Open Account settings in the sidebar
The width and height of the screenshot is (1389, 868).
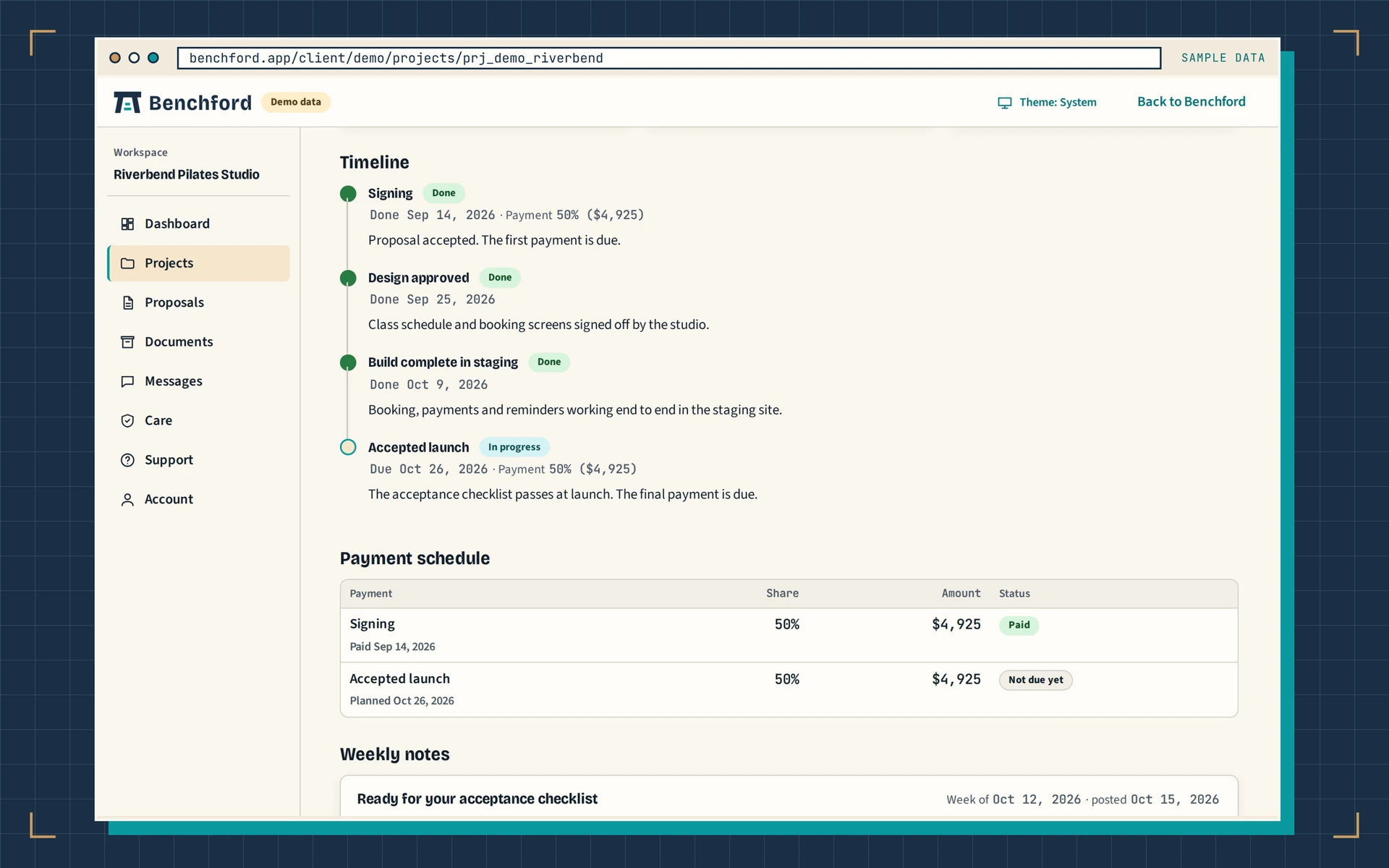pyautogui.click(x=198, y=500)
